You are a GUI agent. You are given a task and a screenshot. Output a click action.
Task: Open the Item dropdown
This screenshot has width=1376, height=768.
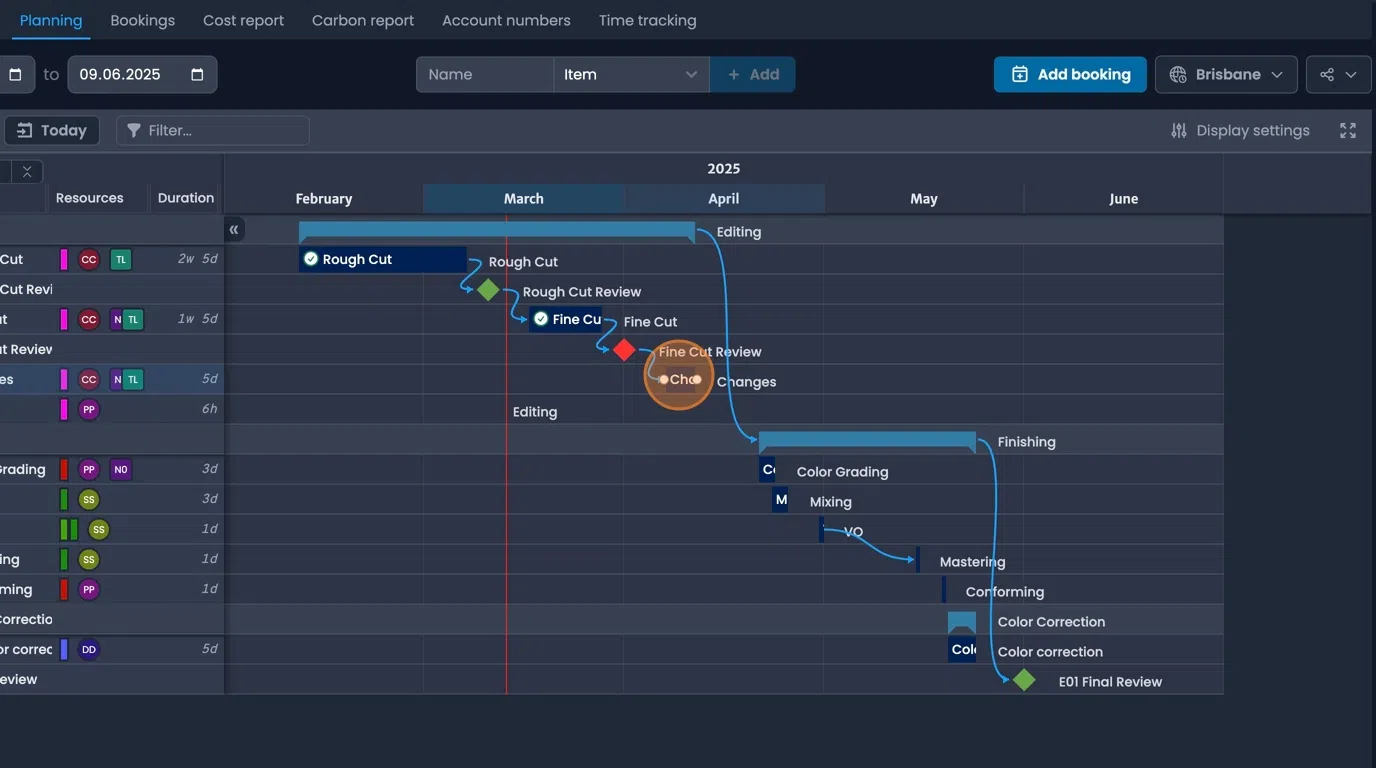tap(631, 74)
